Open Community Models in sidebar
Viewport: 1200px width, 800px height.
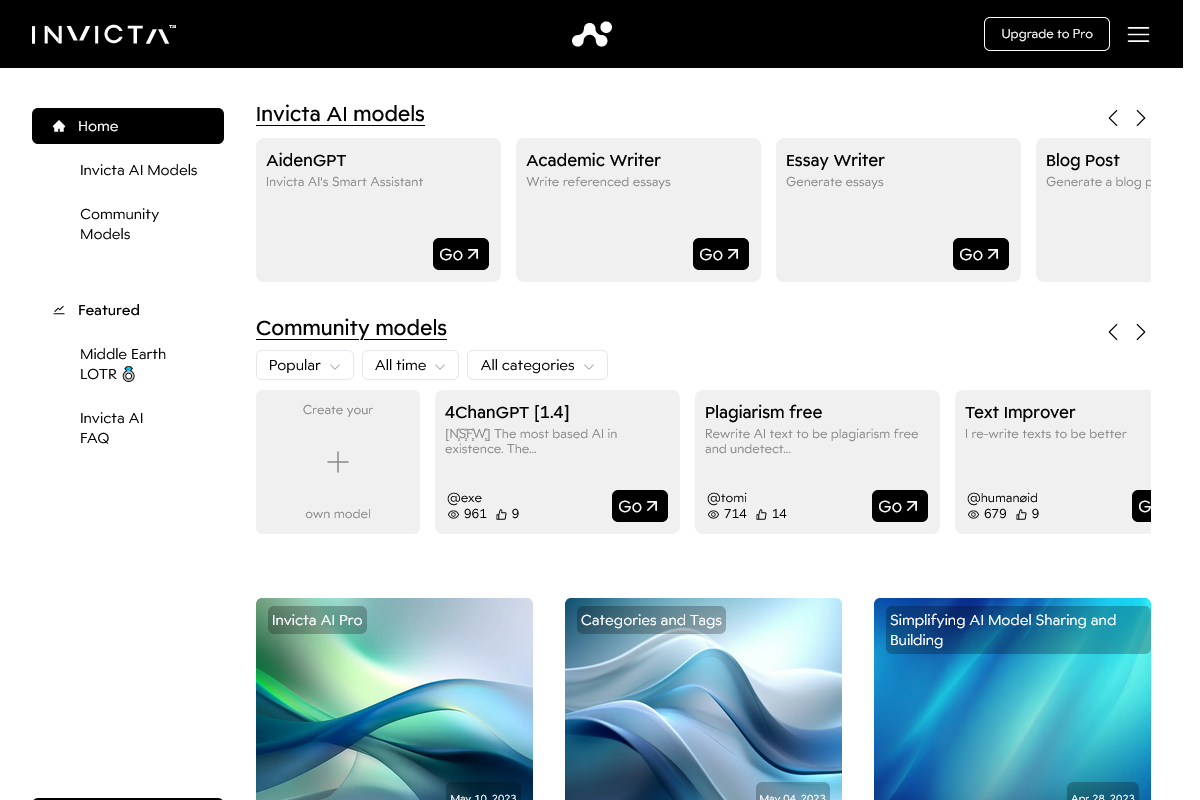point(119,224)
